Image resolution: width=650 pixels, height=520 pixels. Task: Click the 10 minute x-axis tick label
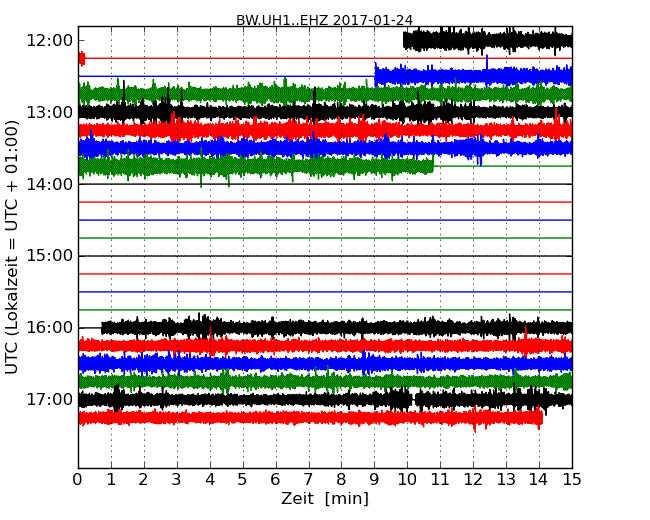407,479
